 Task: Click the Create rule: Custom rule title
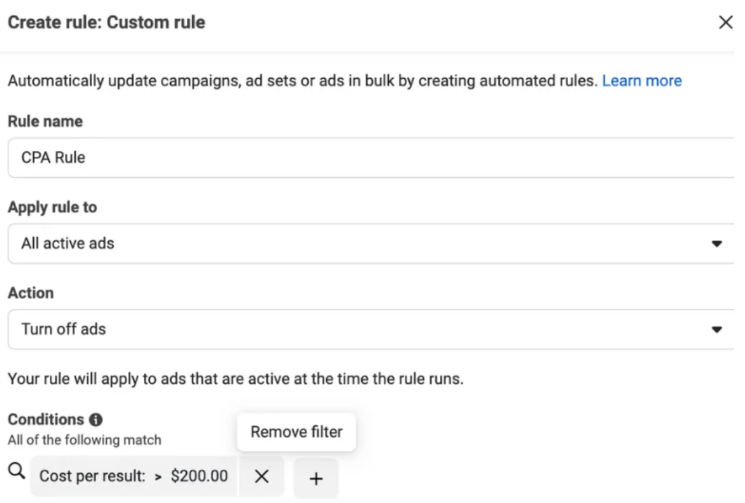point(107,22)
